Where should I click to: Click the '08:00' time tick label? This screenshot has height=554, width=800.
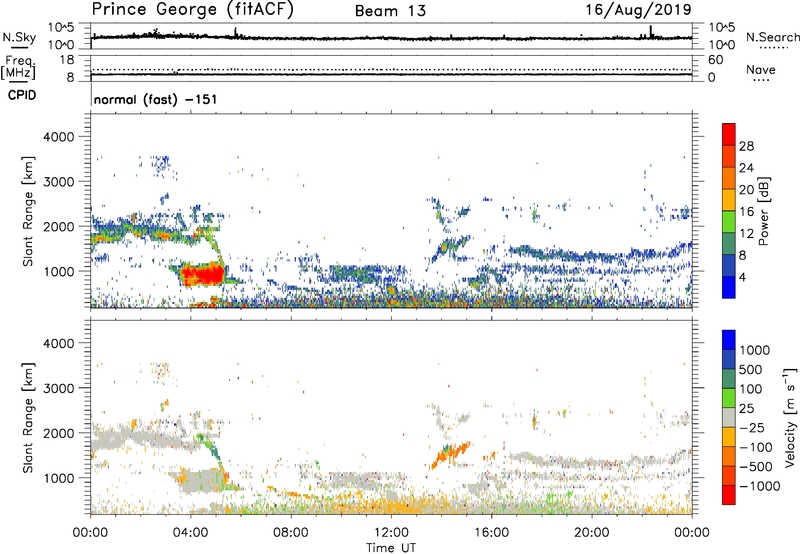[x=291, y=533]
